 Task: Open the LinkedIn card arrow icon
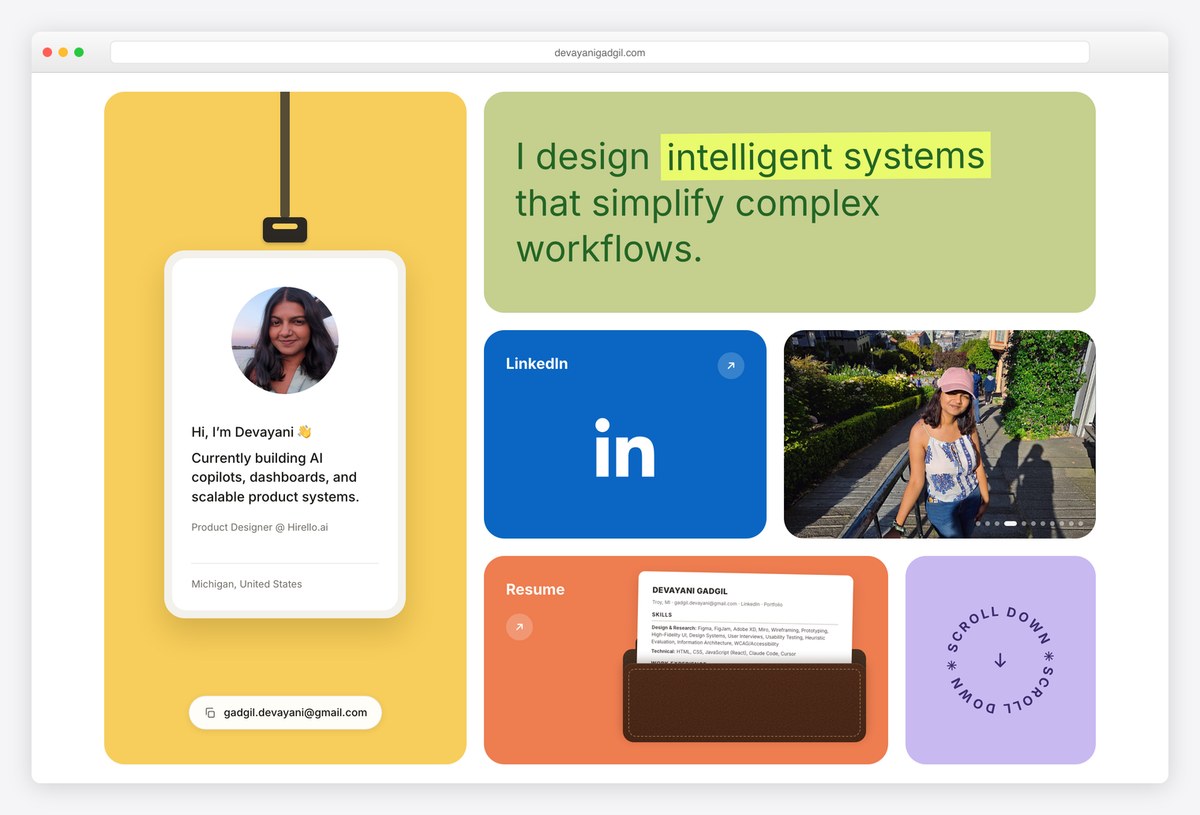click(x=731, y=366)
